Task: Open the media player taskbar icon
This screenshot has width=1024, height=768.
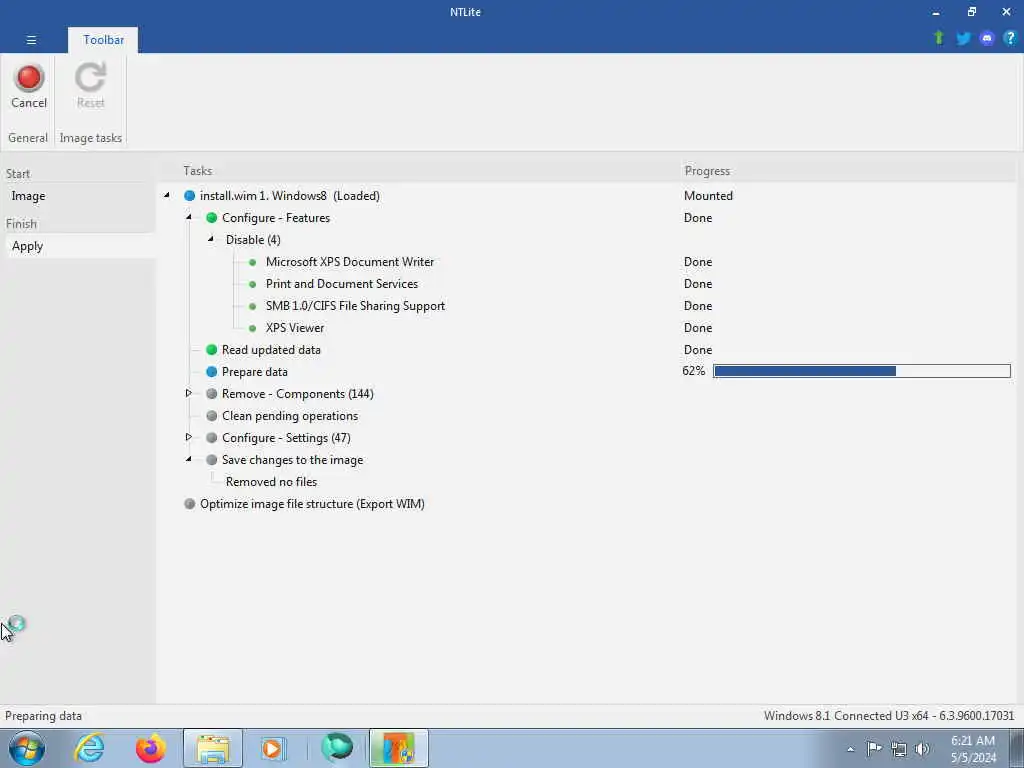Action: (x=272, y=748)
